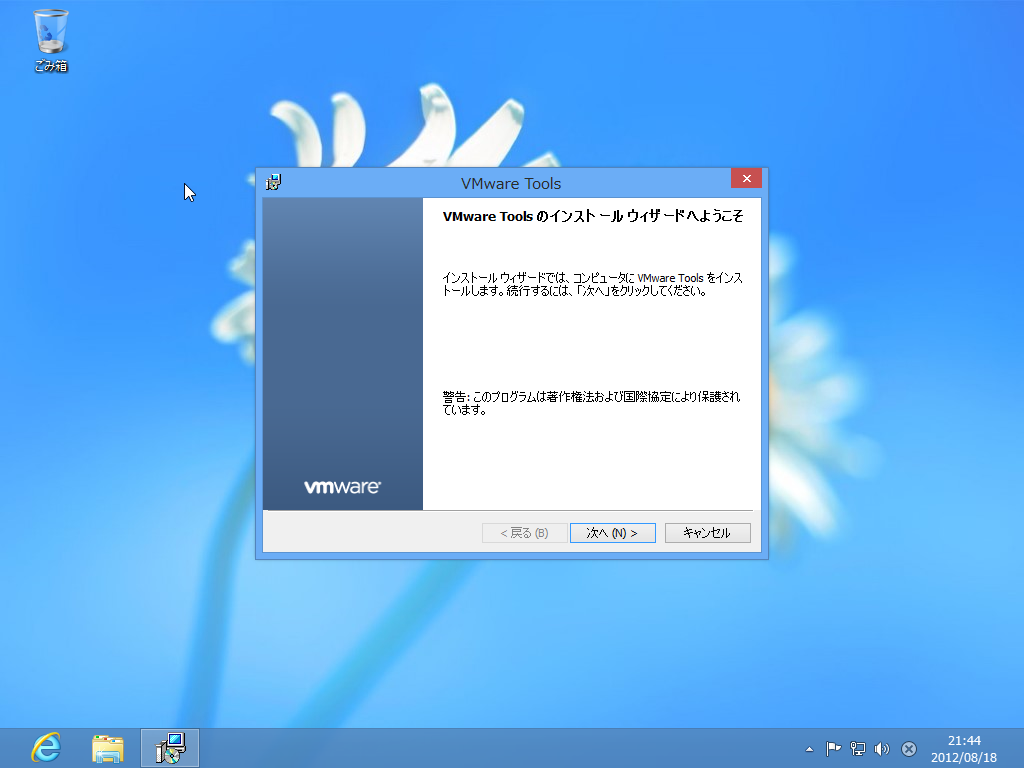This screenshot has width=1024, height=768.
Task: Open the network tray icon
Action: 857,749
